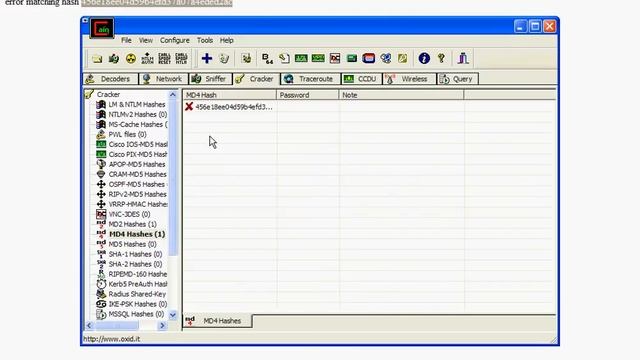Select MS-Cache Hashes in tree
Image resolution: width=640 pixels, height=360 pixels.
point(138,124)
